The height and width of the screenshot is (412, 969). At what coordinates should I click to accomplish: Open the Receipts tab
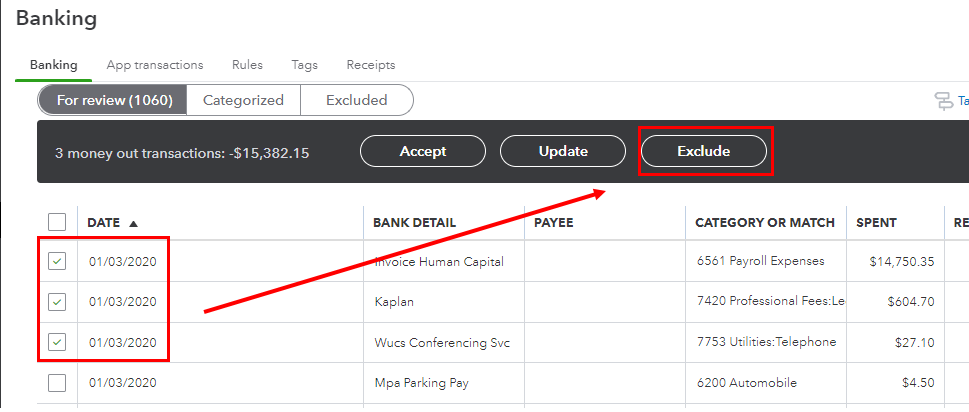tap(371, 65)
